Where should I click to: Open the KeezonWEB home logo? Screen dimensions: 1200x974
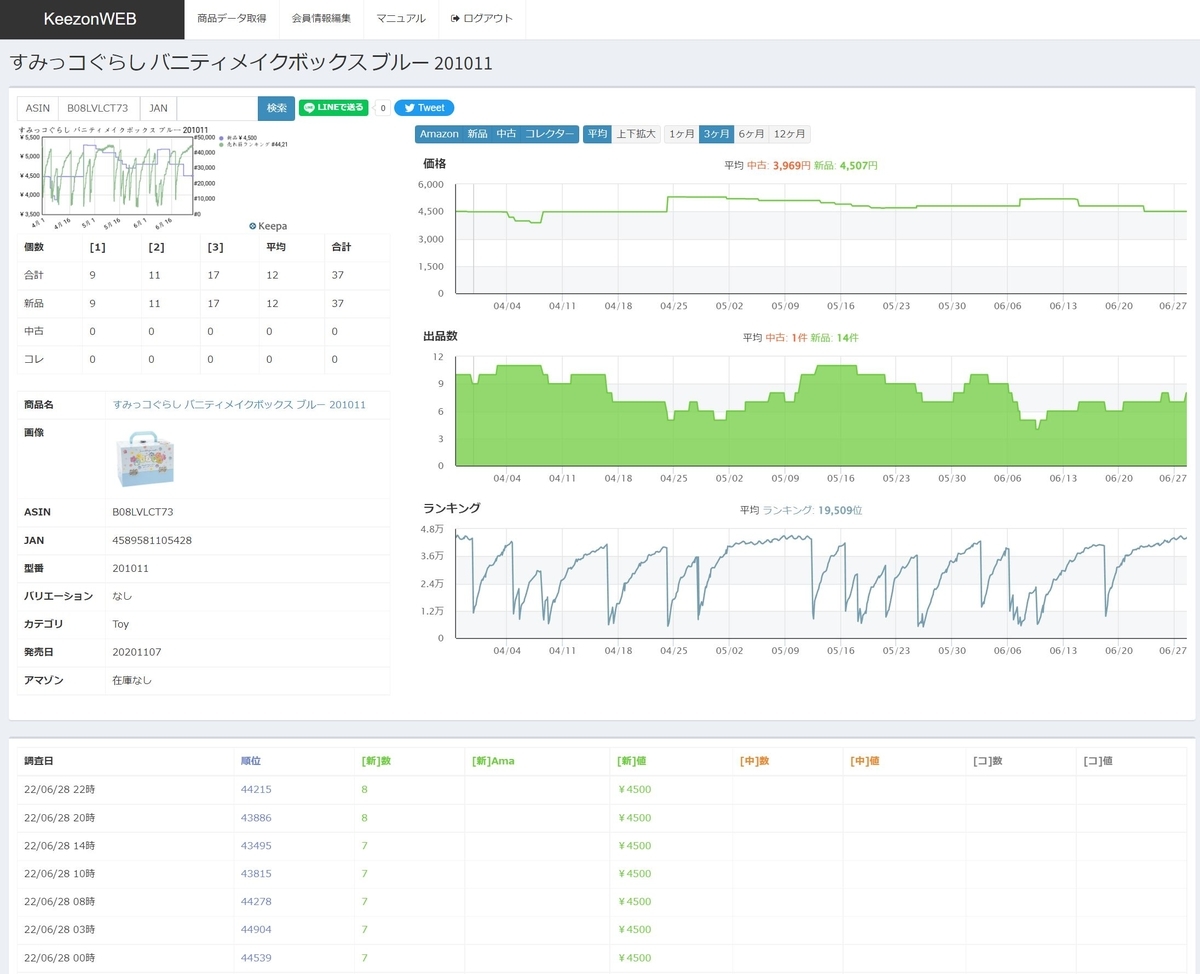tap(90, 19)
